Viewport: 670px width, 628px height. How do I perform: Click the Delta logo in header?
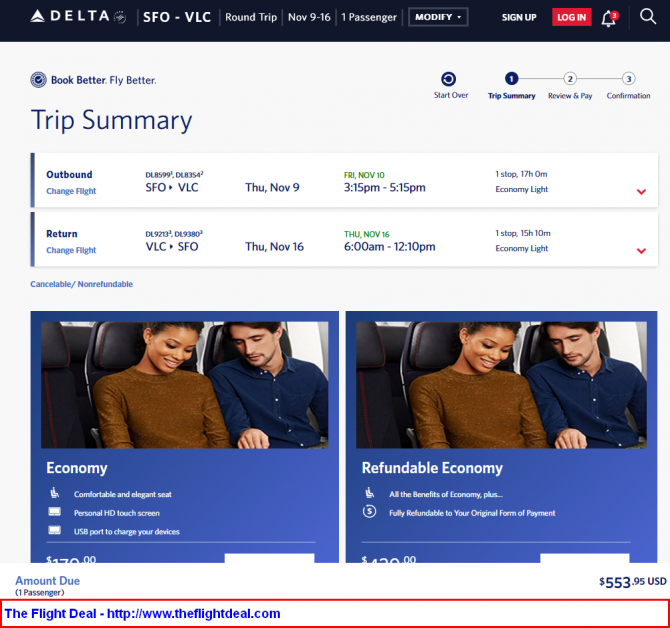point(78,17)
